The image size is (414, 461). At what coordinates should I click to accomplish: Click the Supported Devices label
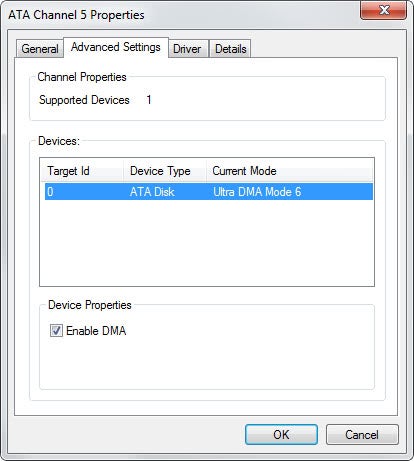click(84, 100)
